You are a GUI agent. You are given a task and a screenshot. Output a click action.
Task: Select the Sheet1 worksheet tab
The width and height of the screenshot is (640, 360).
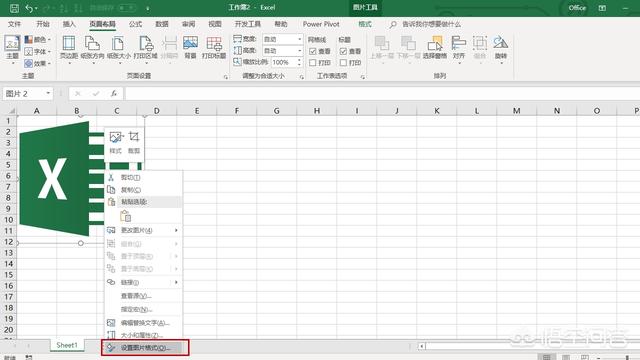coord(67,345)
